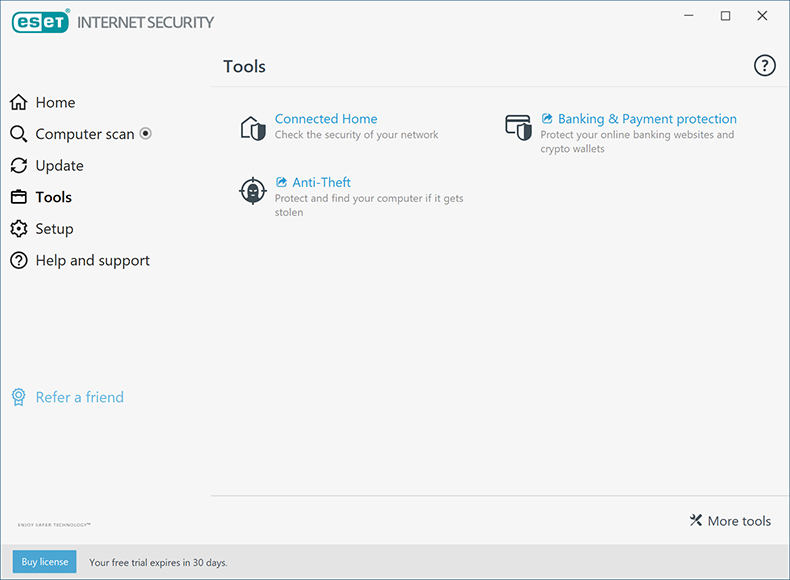
Task: Open the help question mark icon beside Tools
Action: 764,66
